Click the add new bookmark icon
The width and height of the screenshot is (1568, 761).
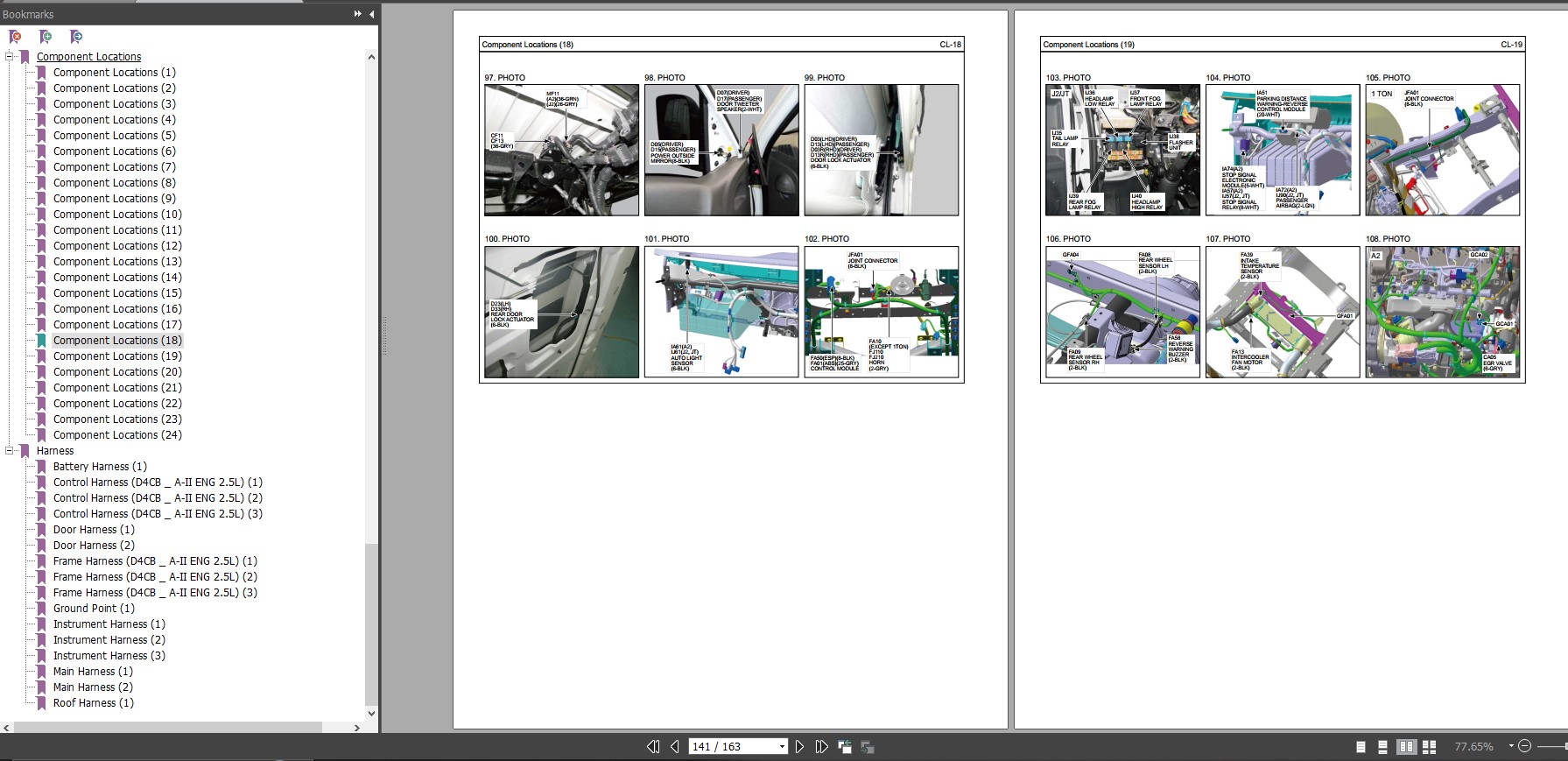point(46,37)
